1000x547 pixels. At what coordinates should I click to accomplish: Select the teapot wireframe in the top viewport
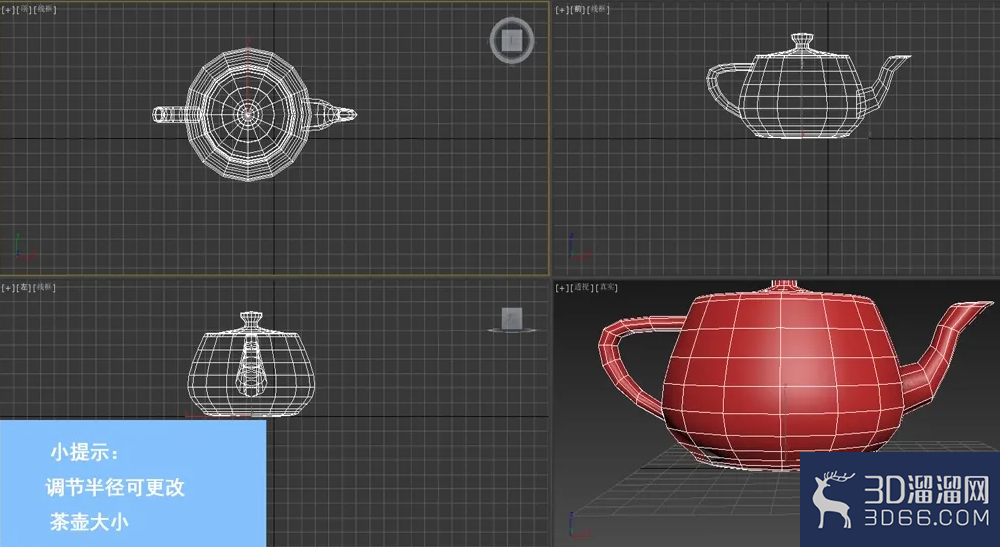coord(254,114)
